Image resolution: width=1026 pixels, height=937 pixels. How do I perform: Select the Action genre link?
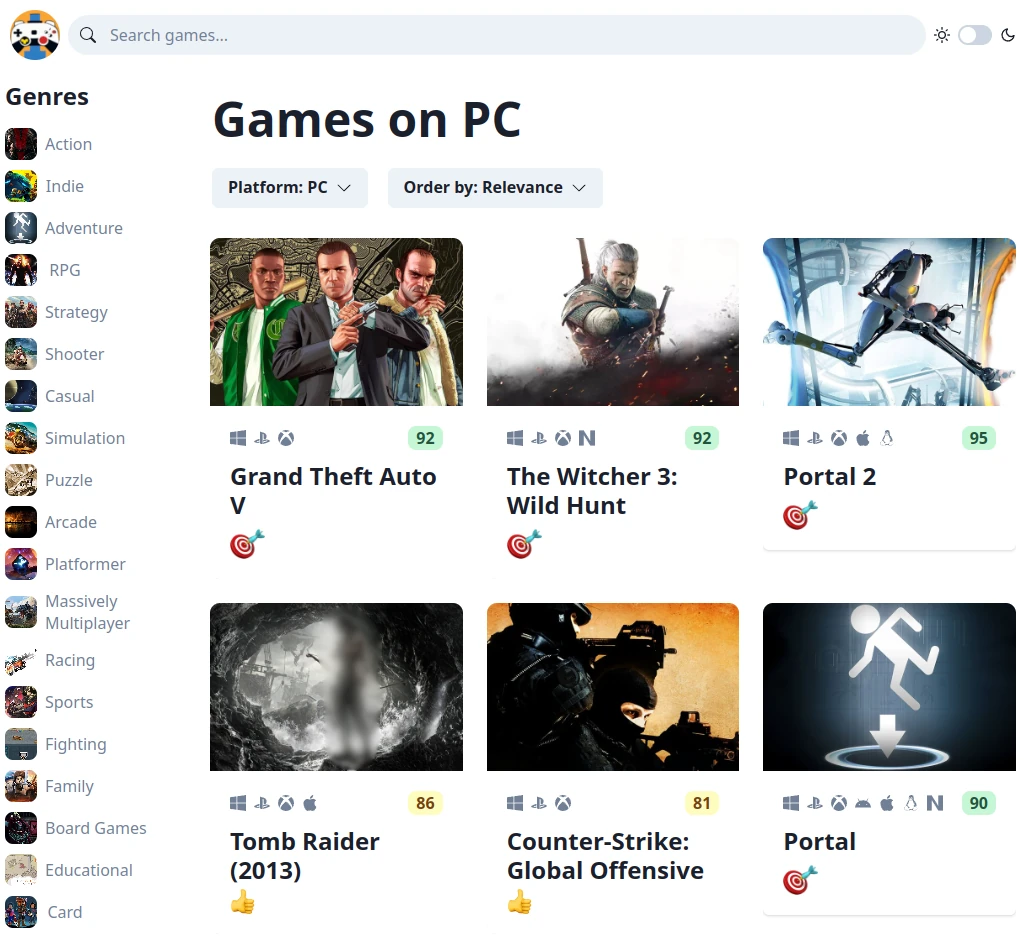[x=69, y=144]
